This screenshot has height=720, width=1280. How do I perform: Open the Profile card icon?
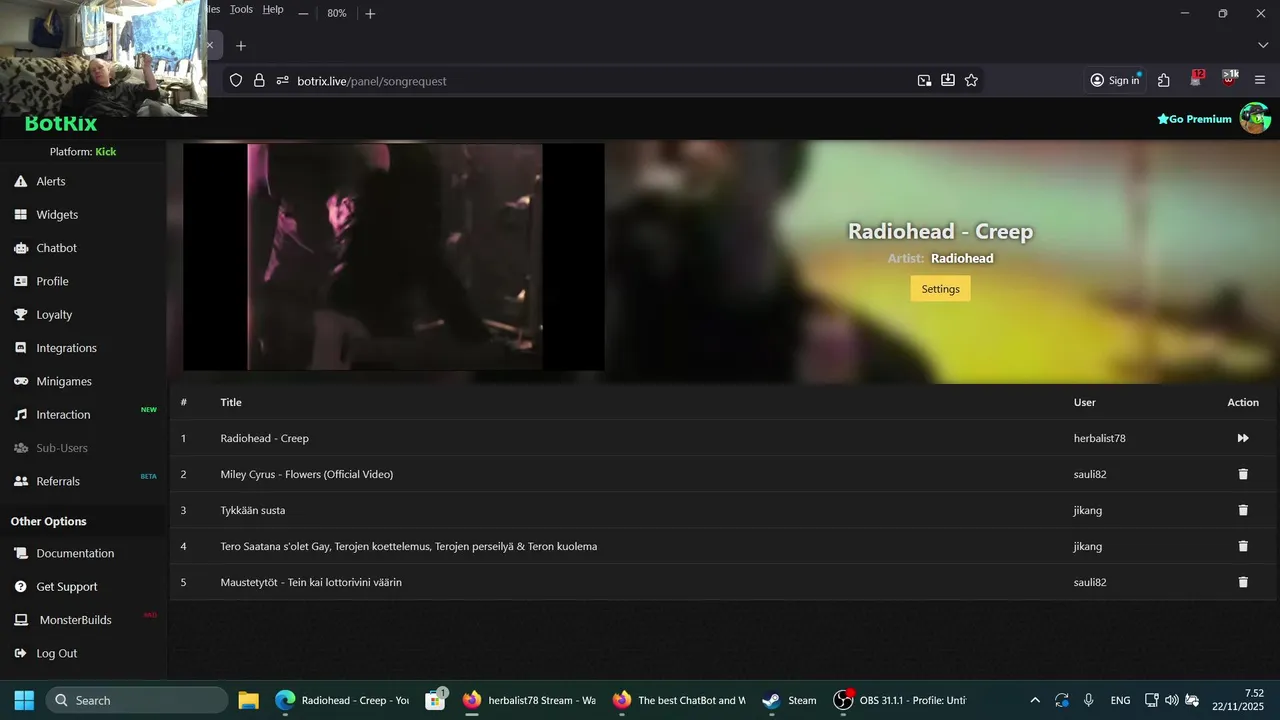tap(20, 281)
